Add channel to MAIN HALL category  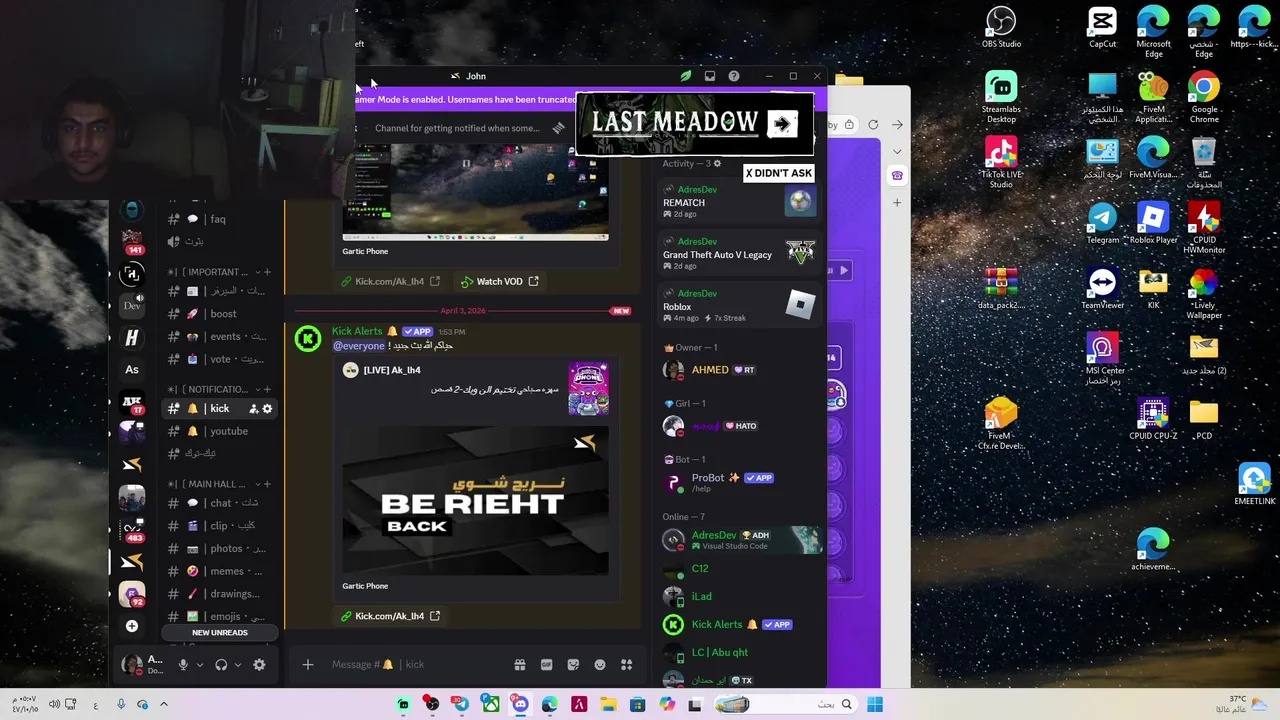(267, 484)
